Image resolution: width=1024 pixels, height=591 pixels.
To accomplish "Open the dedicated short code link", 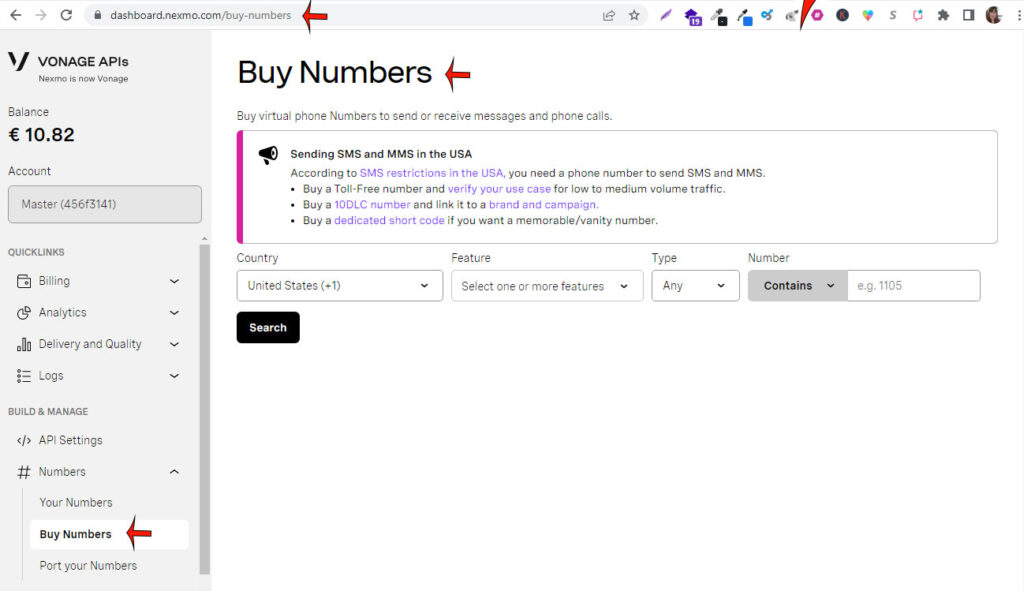I will tap(389, 220).
